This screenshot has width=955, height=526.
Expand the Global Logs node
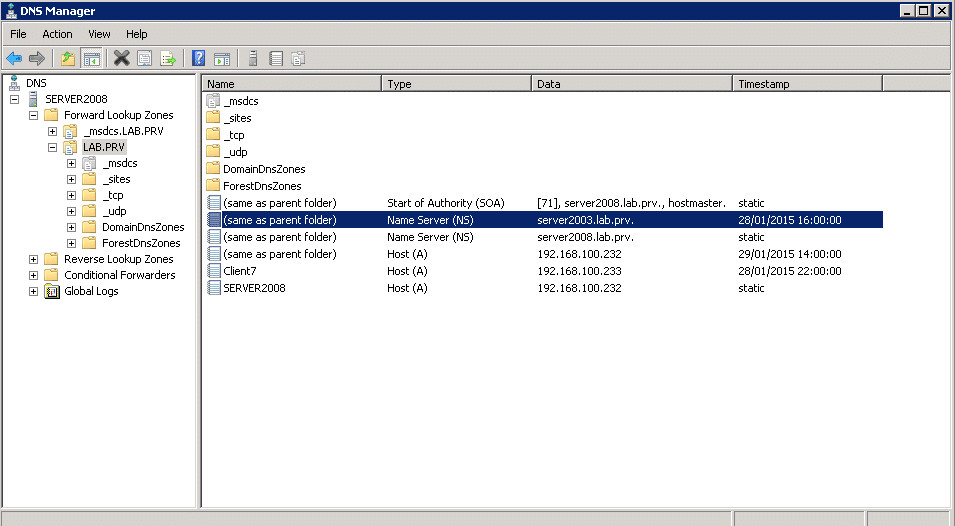point(33,292)
